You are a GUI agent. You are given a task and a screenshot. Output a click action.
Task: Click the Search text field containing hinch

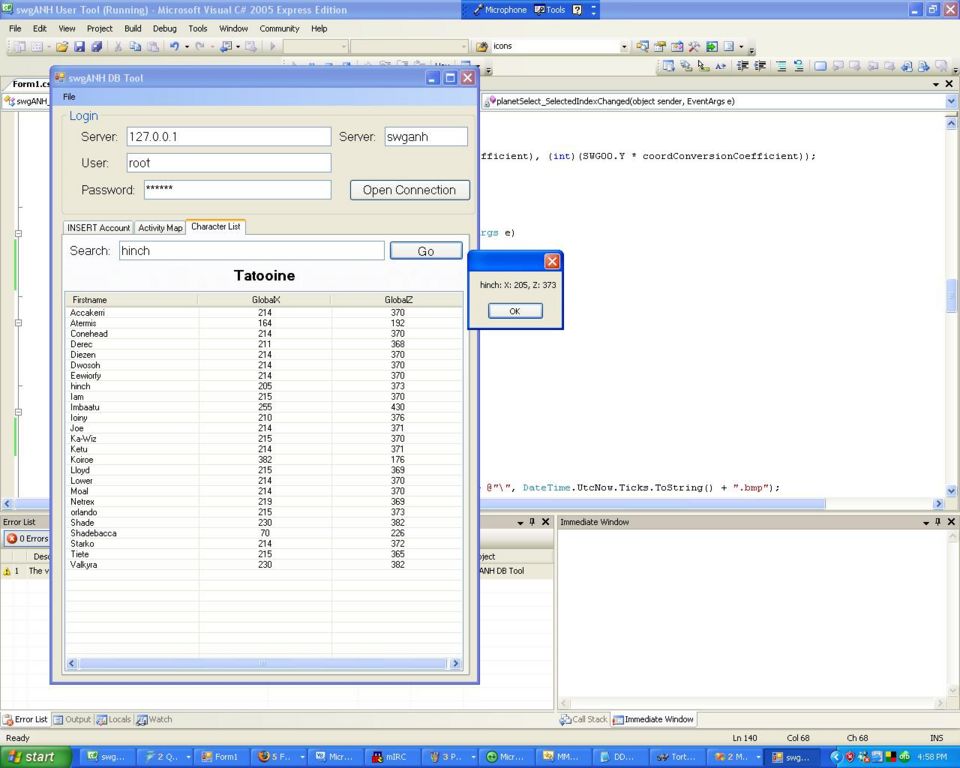pyautogui.click(x=251, y=251)
